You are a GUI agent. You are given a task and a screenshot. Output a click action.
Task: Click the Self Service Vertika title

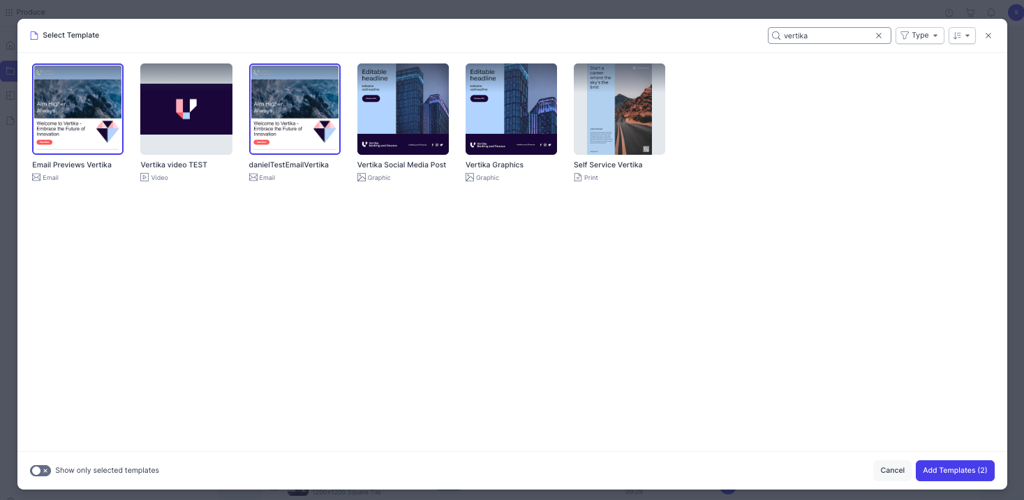pos(608,165)
